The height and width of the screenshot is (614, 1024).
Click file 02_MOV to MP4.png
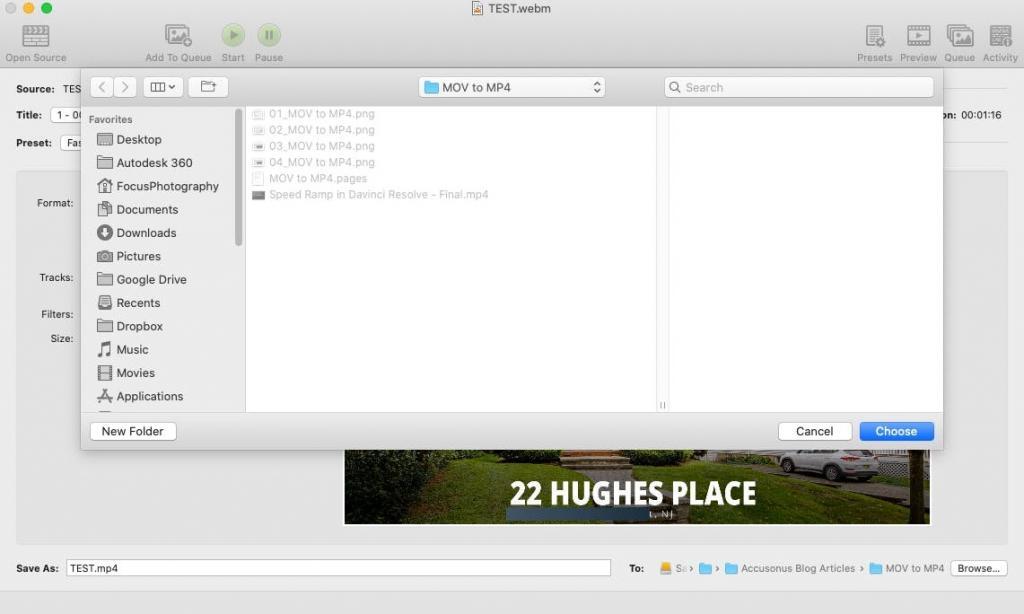tap(313, 130)
